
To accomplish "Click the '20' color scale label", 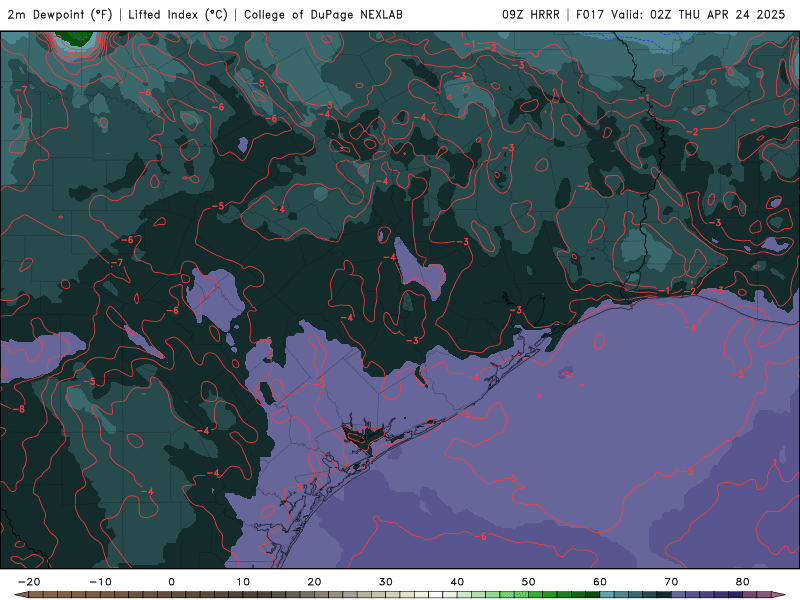I will pyautogui.click(x=314, y=582).
